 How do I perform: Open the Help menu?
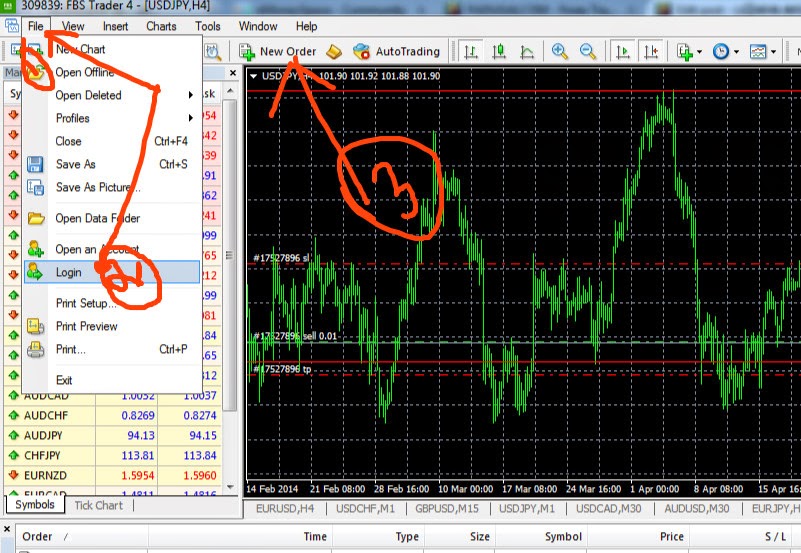coord(307,26)
